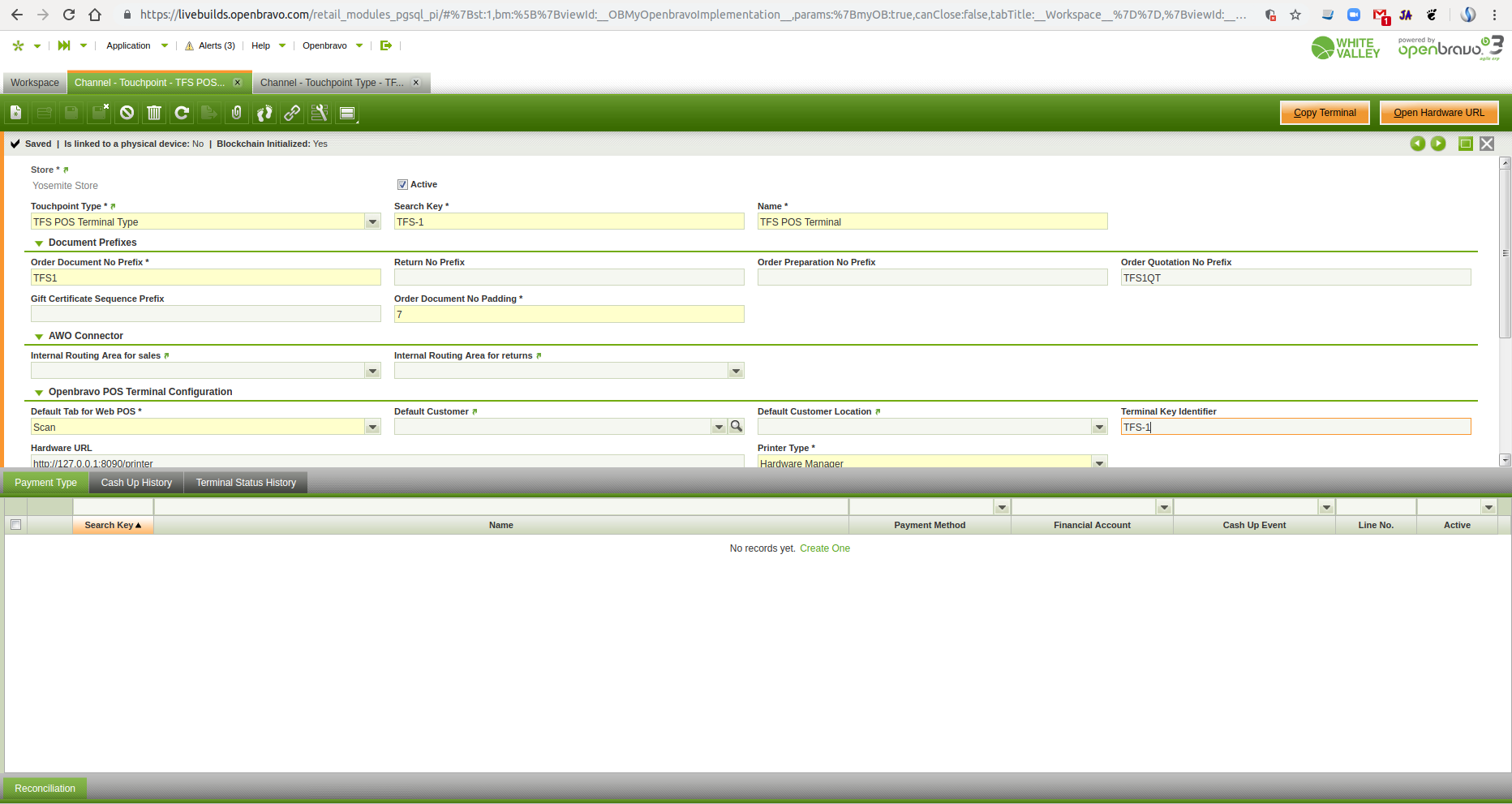Bookmark page with the star icon
Image resolution: width=1512 pixels, height=804 pixels.
point(1295,15)
